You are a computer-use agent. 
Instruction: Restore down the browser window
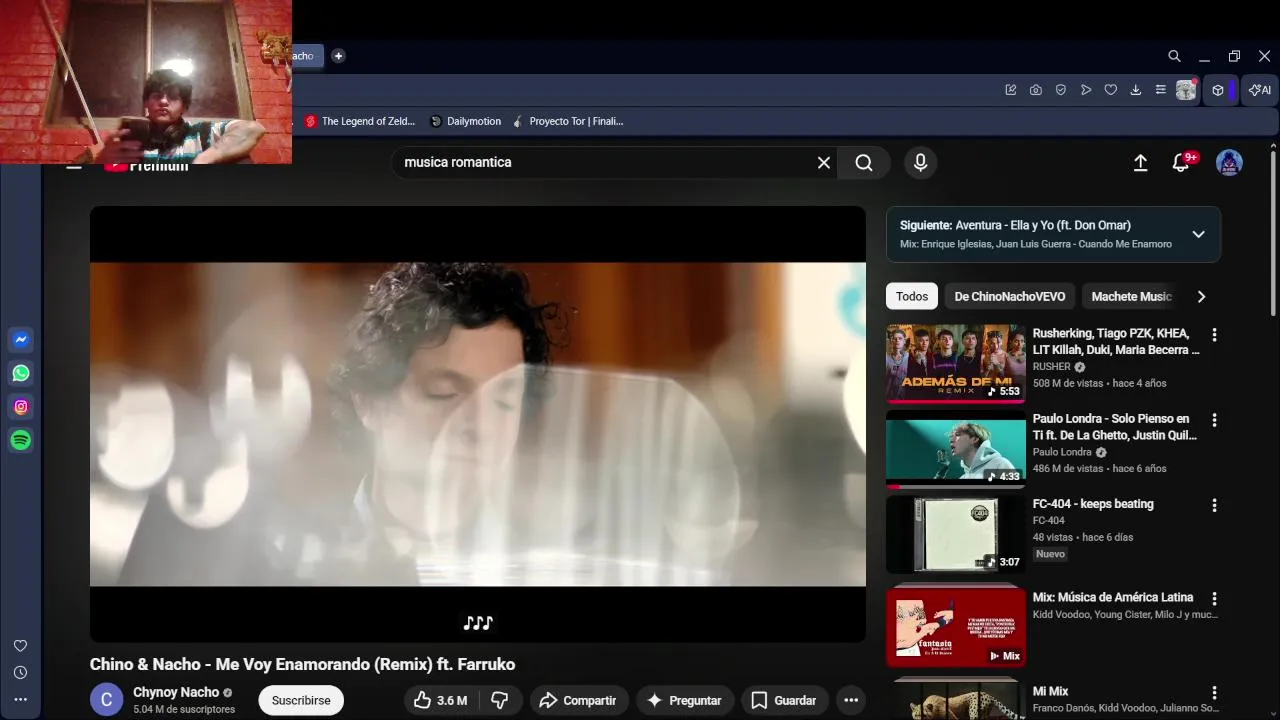tap(1234, 56)
